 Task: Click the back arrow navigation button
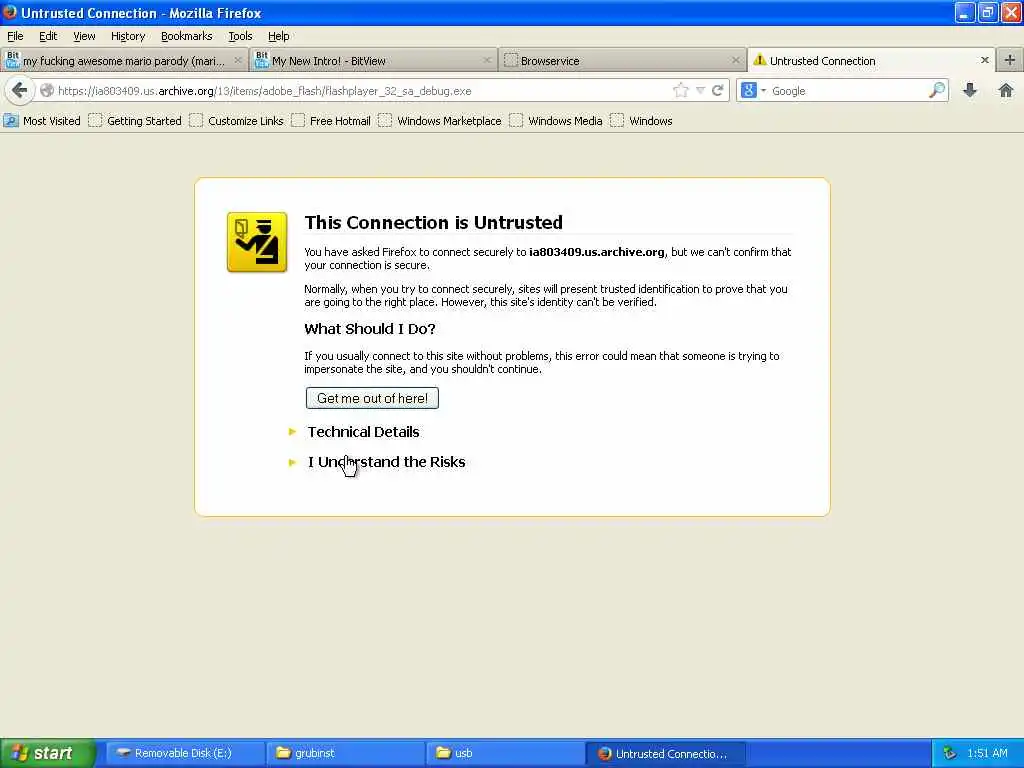pos(20,90)
